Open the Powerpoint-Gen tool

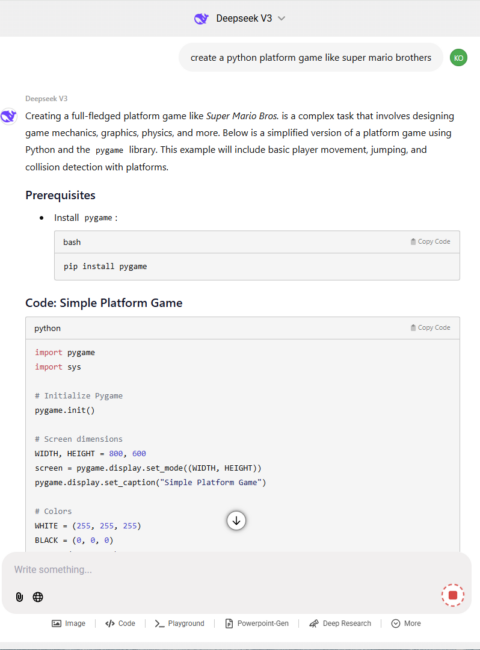point(257,623)
